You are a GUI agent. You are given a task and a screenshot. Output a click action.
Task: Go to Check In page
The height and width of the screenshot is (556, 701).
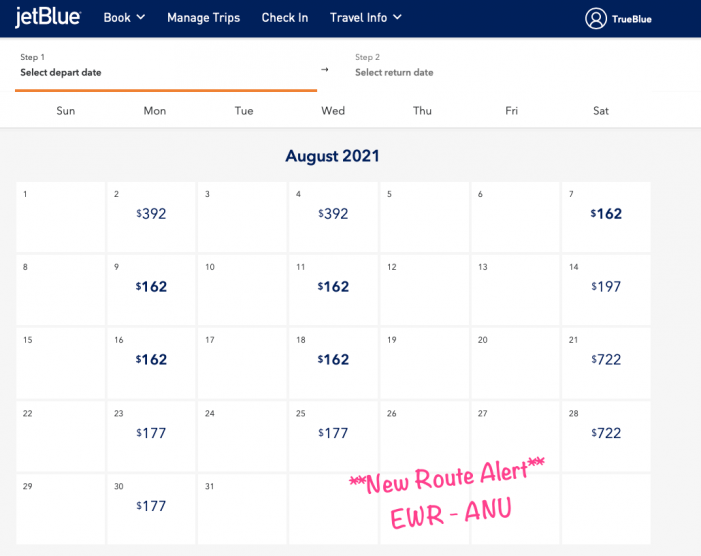point(284,17)
